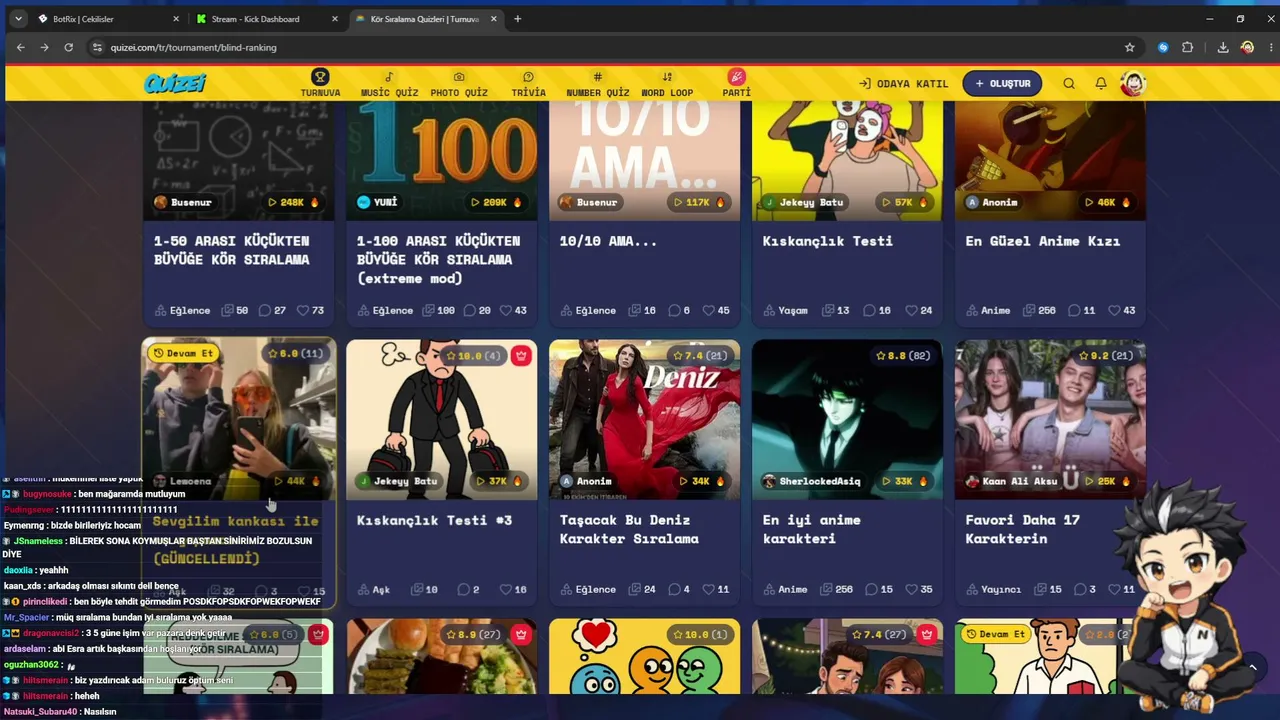1280x720 pixels.
Task: Open the tab search dropdown arrow
Action: click(x=18, y=19)
